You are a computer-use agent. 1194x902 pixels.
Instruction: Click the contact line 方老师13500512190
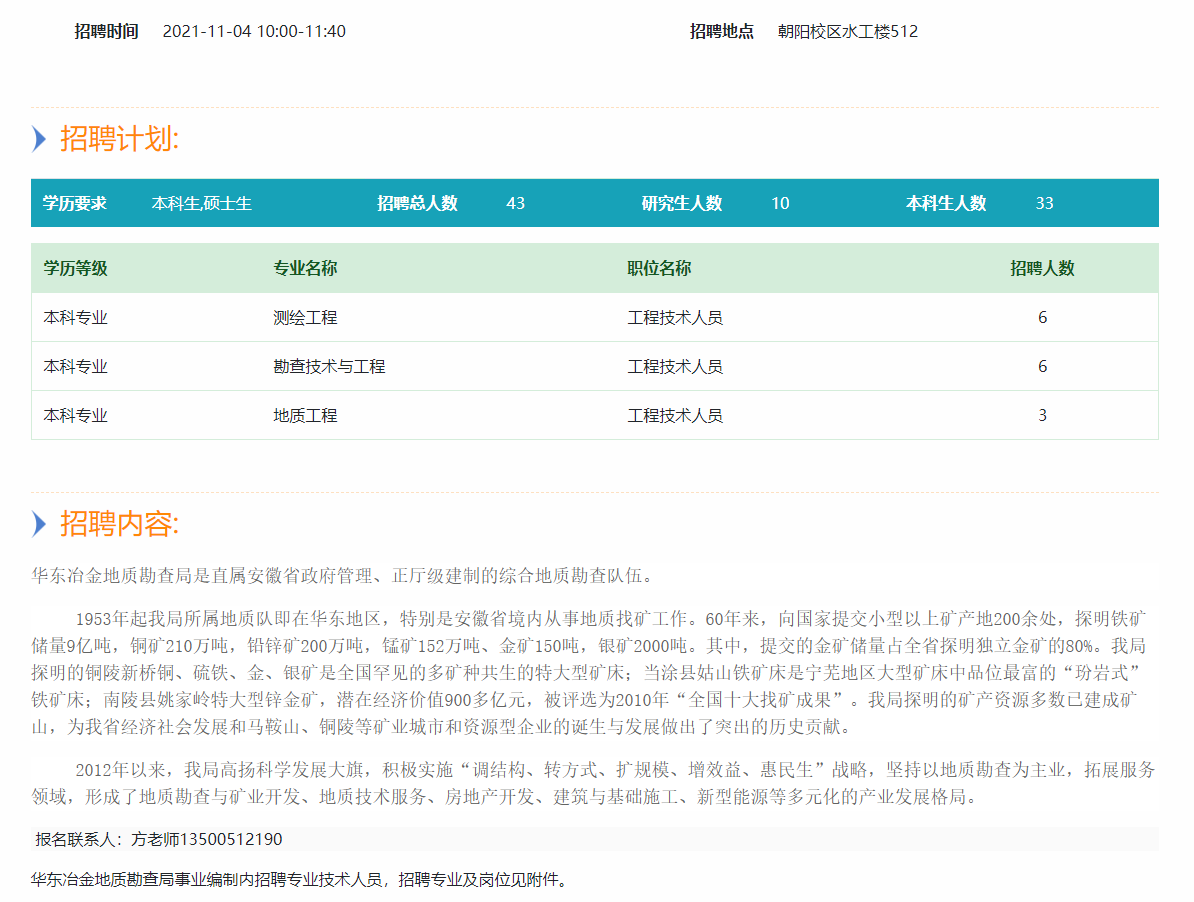pos(158,839)
